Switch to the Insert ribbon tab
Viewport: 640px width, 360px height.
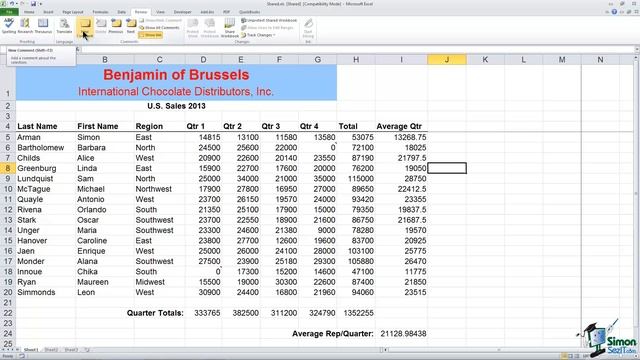pos(48,12)
